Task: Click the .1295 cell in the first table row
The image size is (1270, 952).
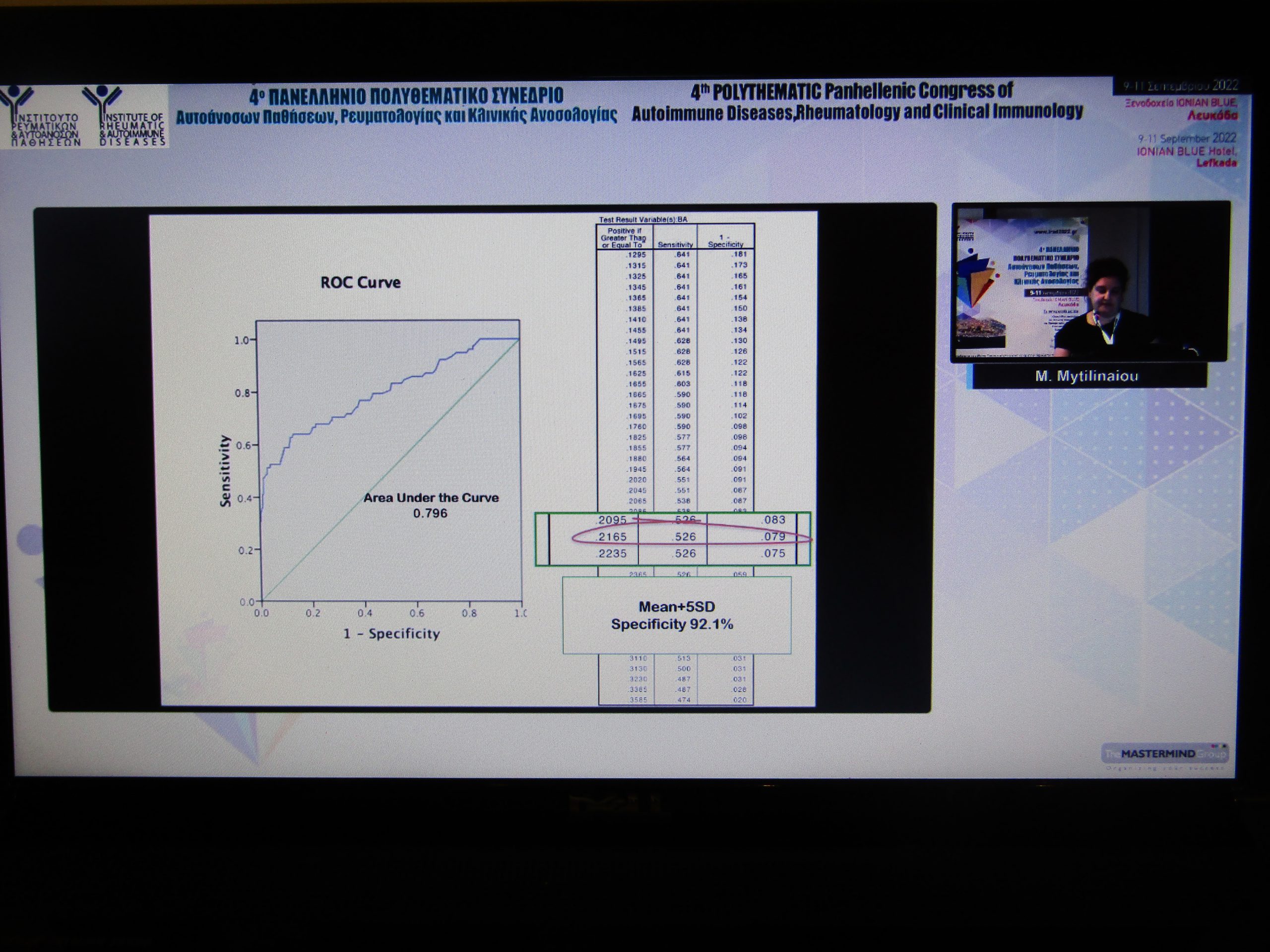Action: [635, 254]
